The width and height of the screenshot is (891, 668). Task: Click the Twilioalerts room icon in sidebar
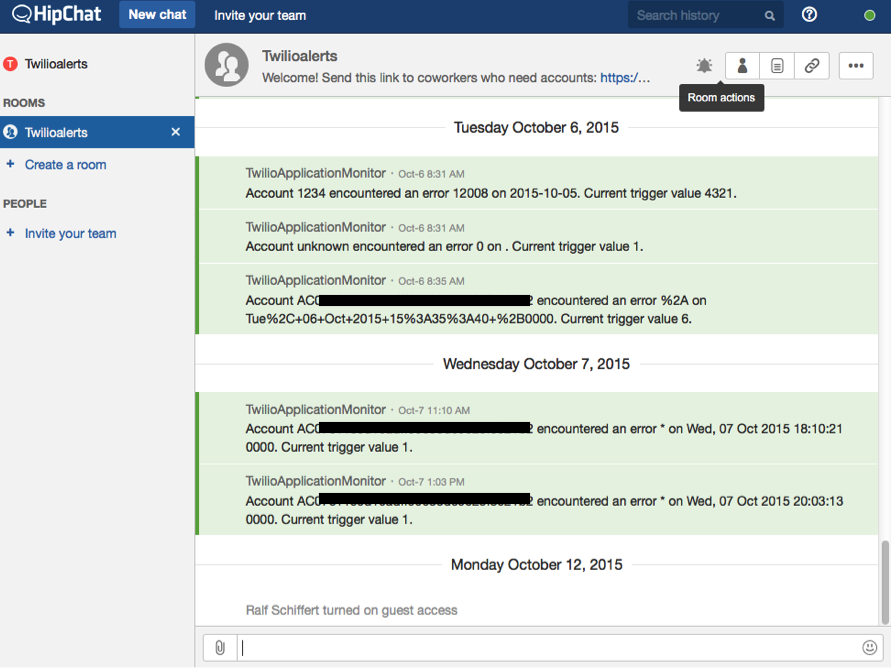tap(10, 132)
